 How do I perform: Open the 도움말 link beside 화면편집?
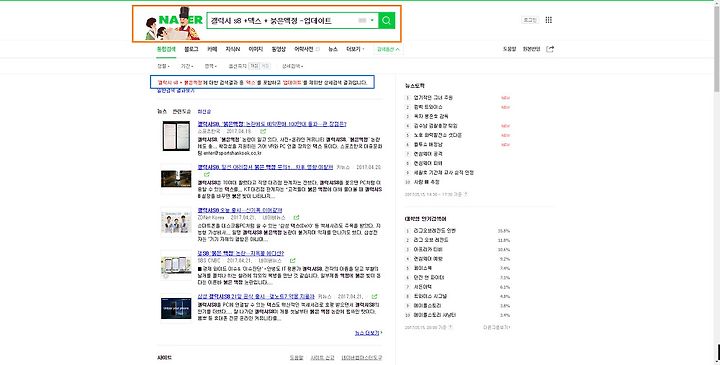click(509, 49)
